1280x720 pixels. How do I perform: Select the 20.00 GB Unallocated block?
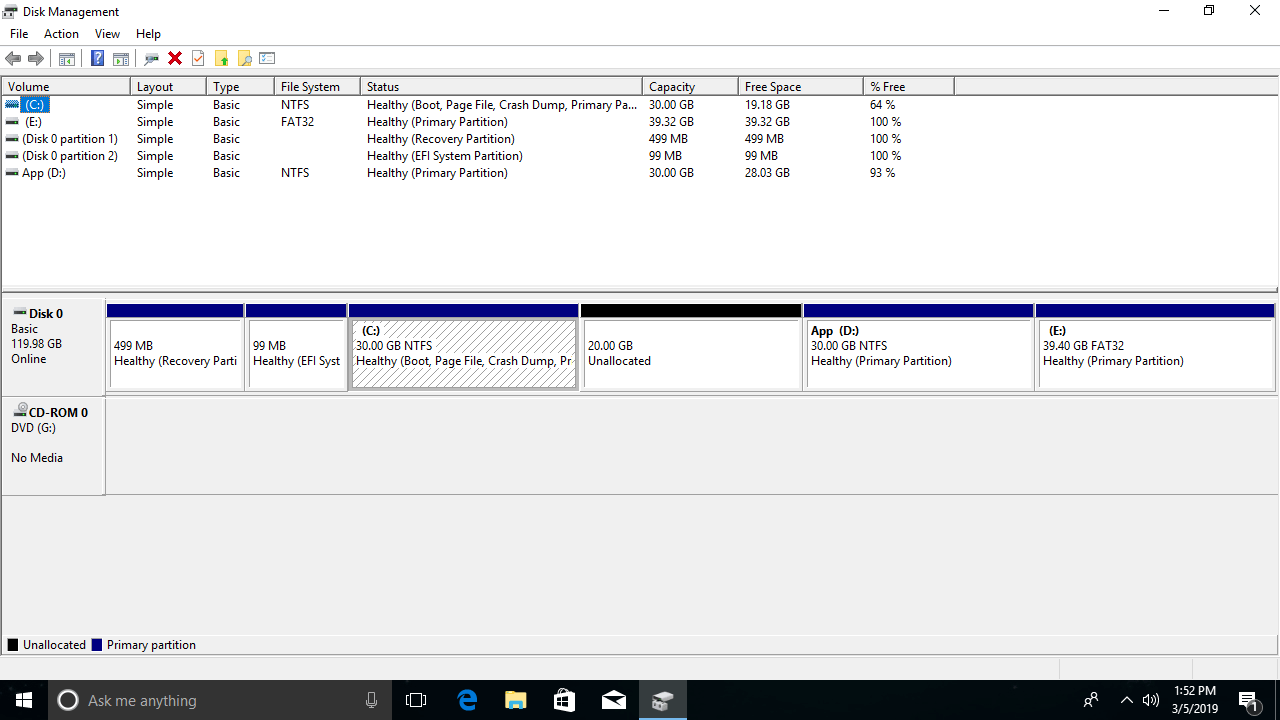[x=691, y=353]
